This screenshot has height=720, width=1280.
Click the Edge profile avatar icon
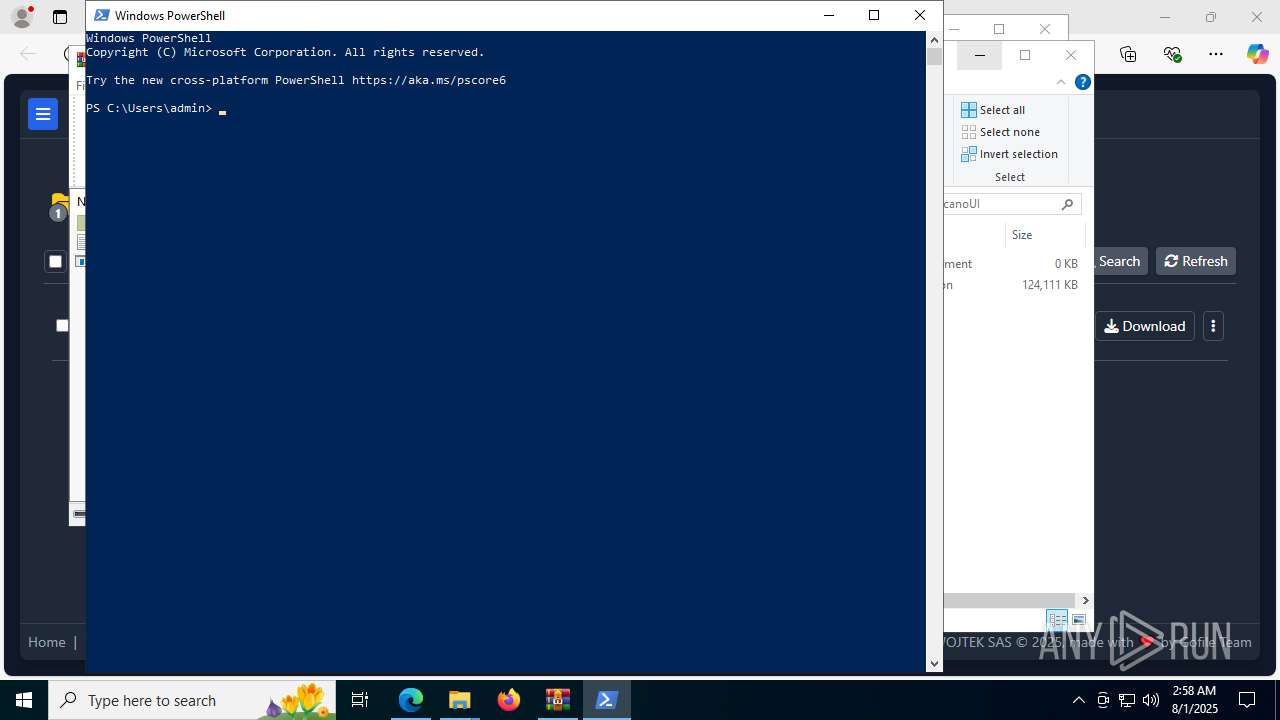click(x=21, y=17)
